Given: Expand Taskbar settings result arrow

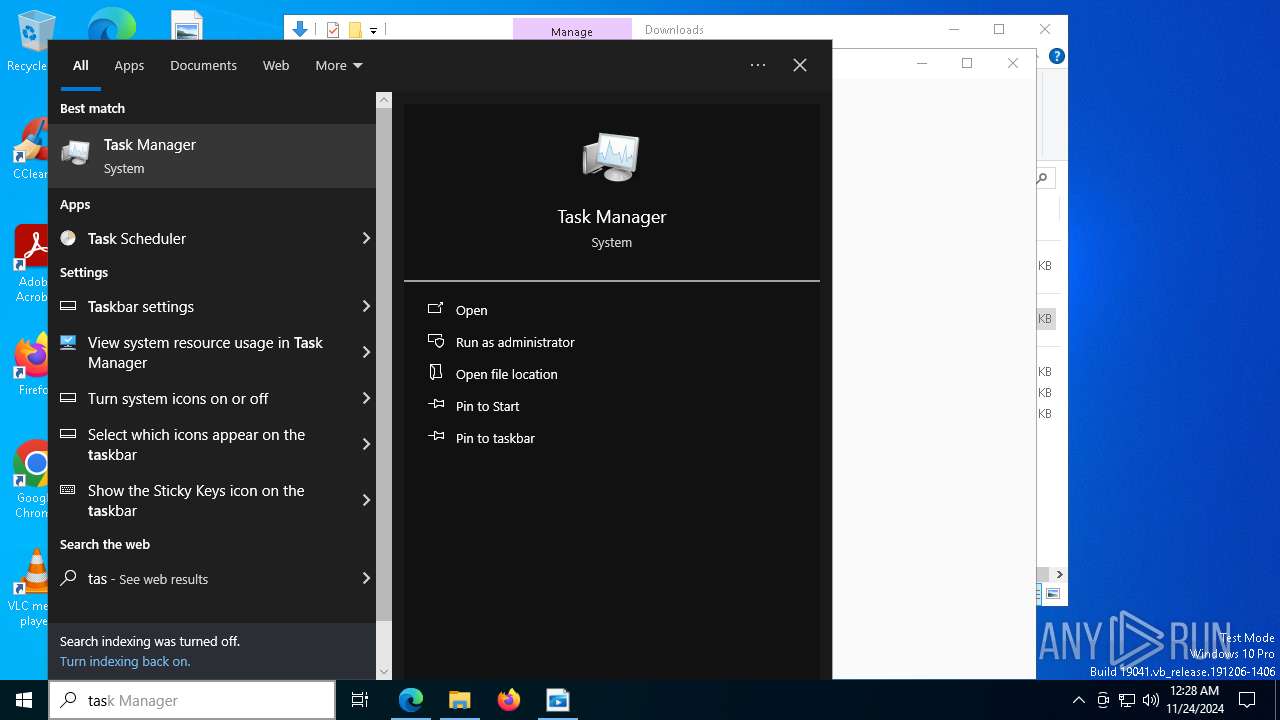Looking at the screenshot, I should (366, 306).
